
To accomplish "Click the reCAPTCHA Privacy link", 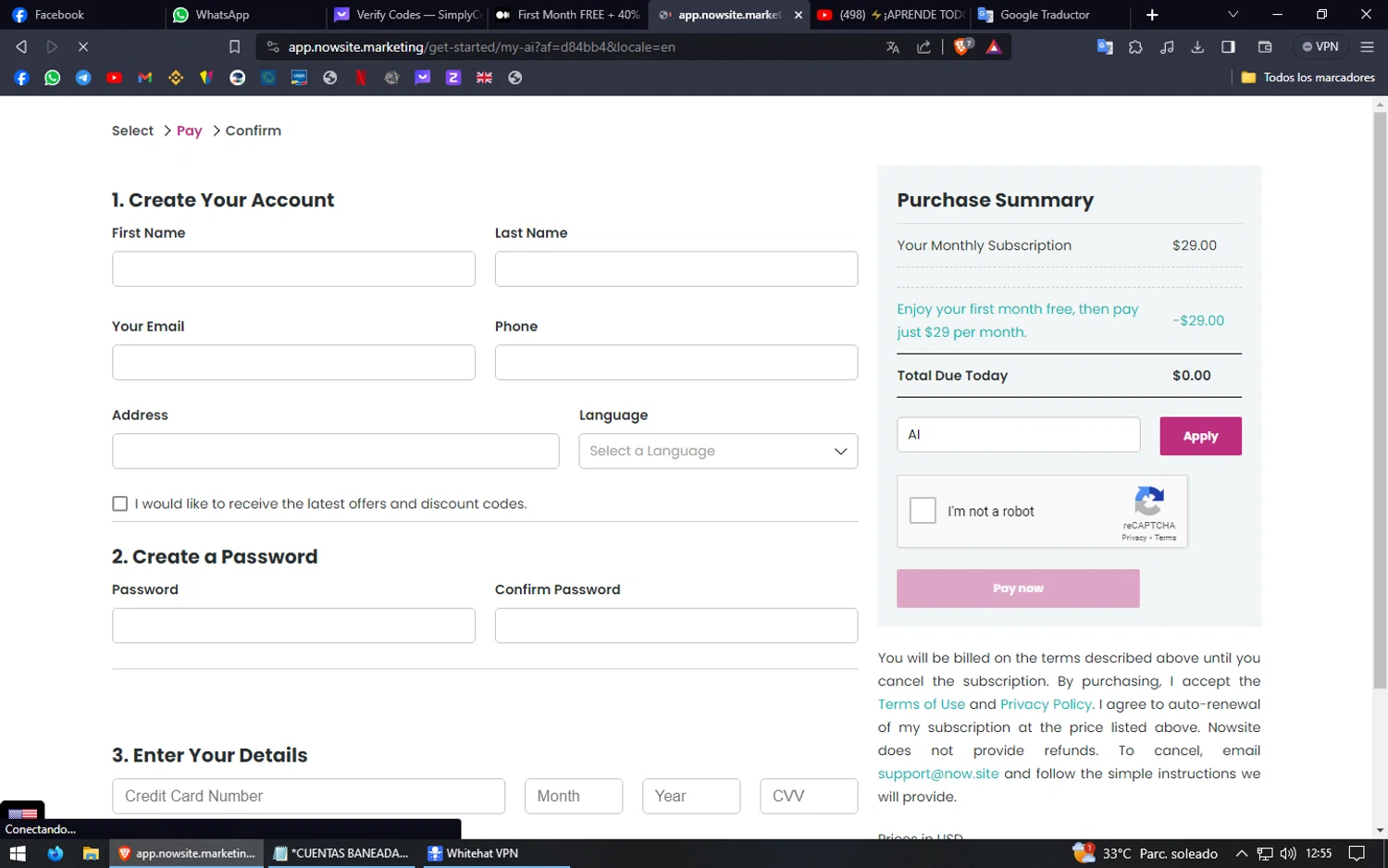I will click(x=1134, y=538).
